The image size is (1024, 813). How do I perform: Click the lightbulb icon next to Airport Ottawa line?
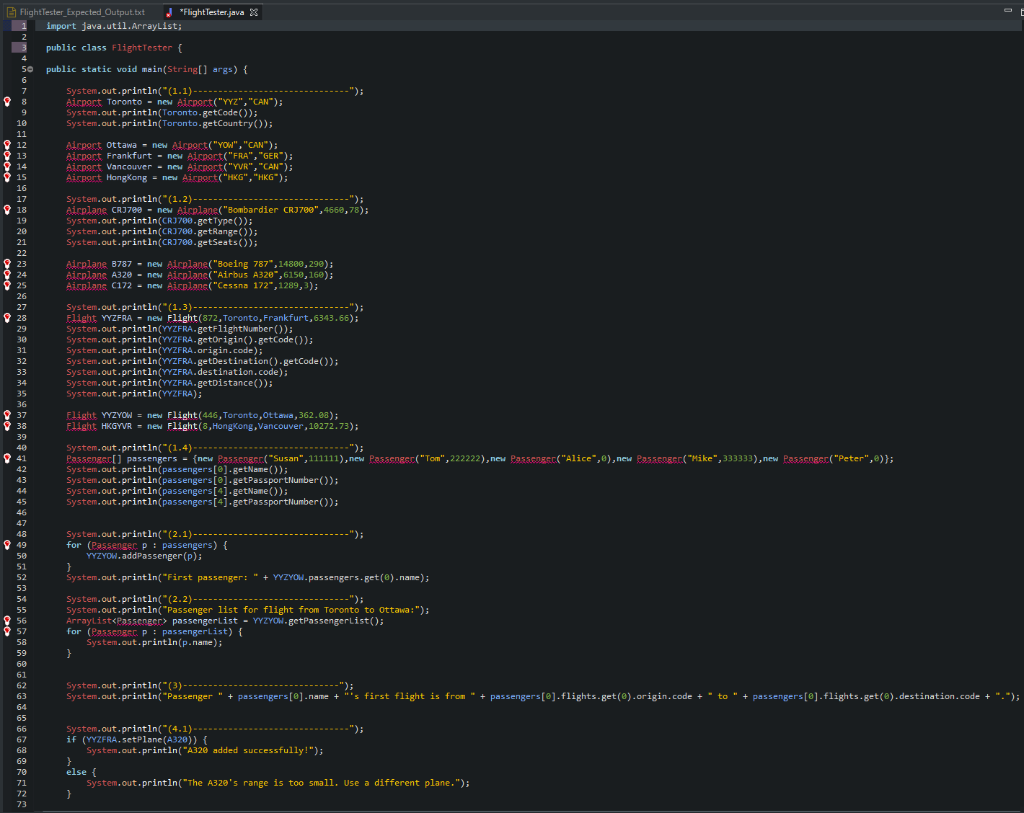[7, 145]
